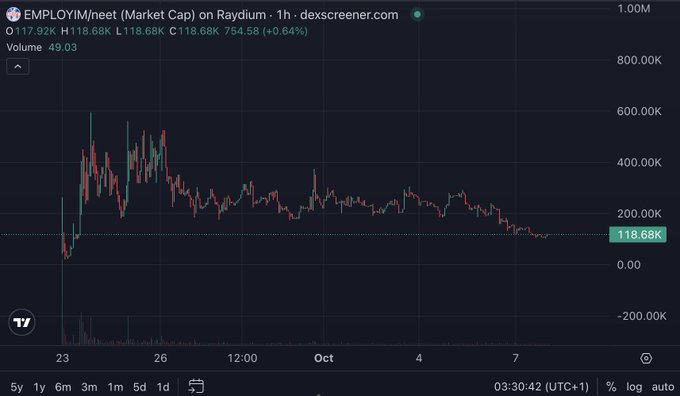Collapse the indicator legend chevron

click(x=18, y=67)
